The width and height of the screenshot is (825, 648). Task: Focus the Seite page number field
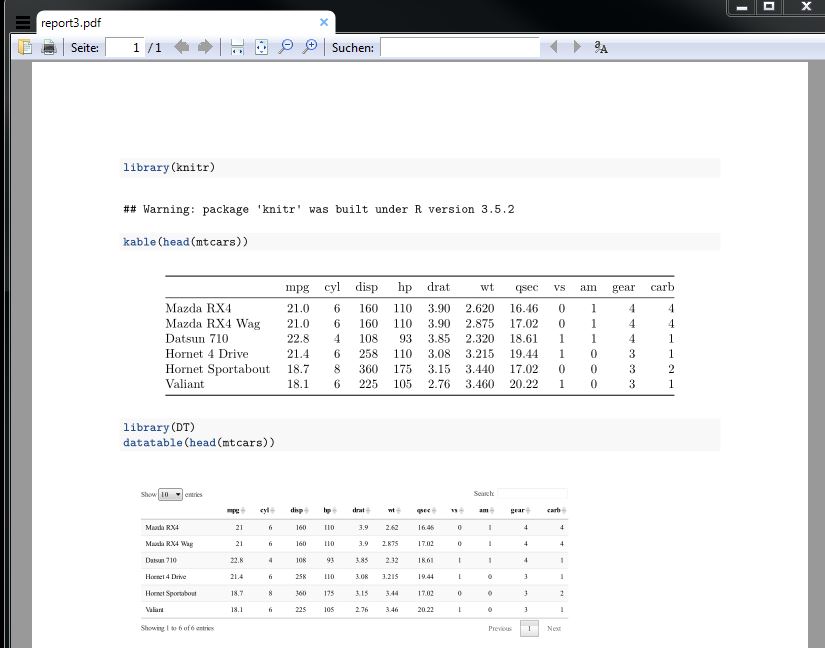124,47
